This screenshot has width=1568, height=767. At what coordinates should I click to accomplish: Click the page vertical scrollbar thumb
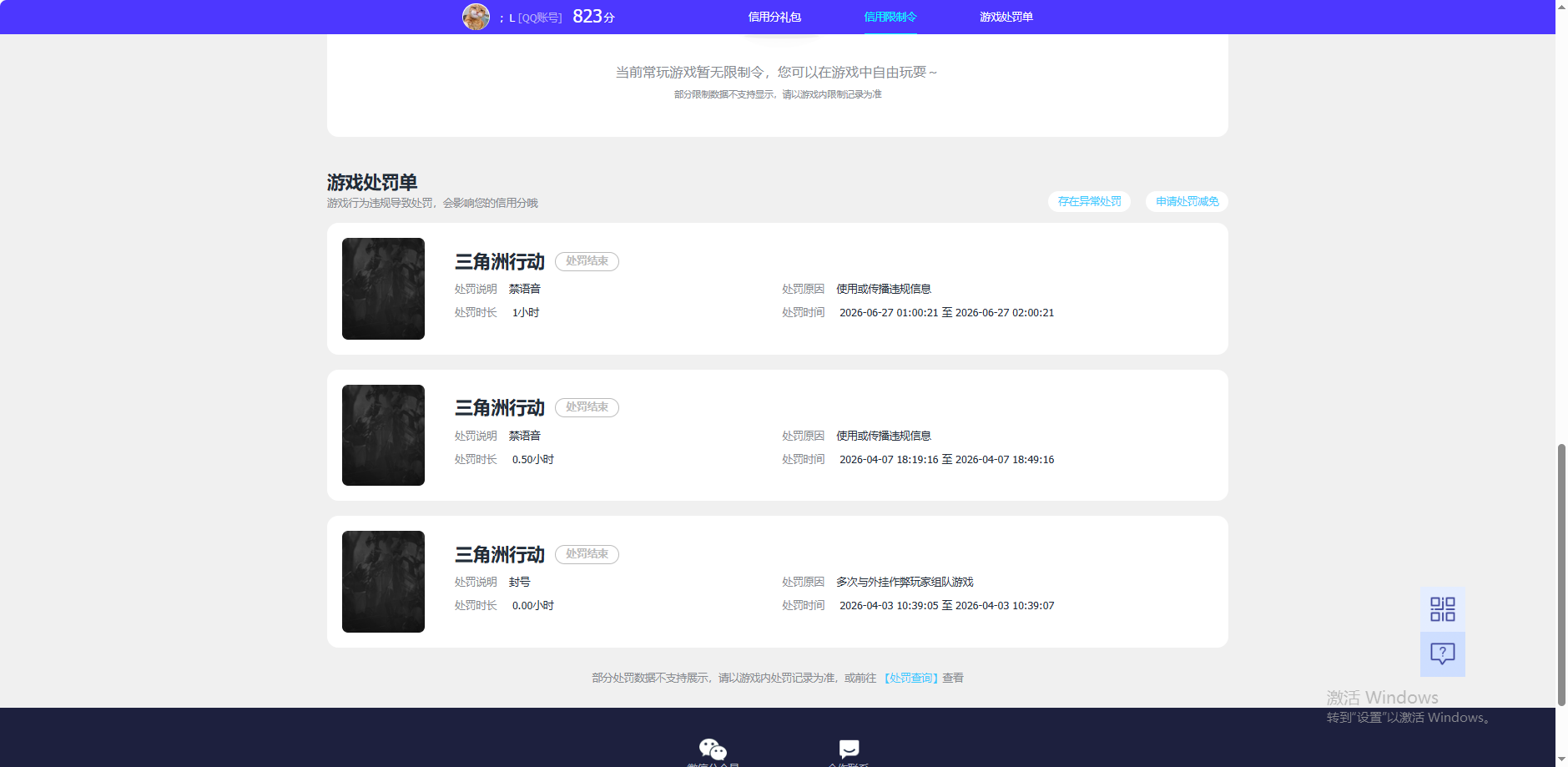[x=1561, y=574]
